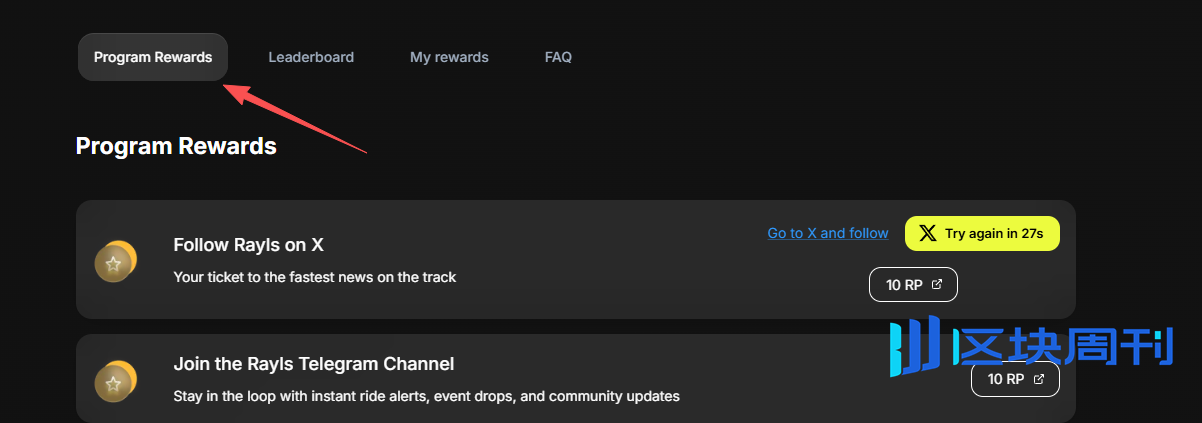Click the blue 区块周刊 watermark text
Screen dimensions: 1202x423
1062,346
